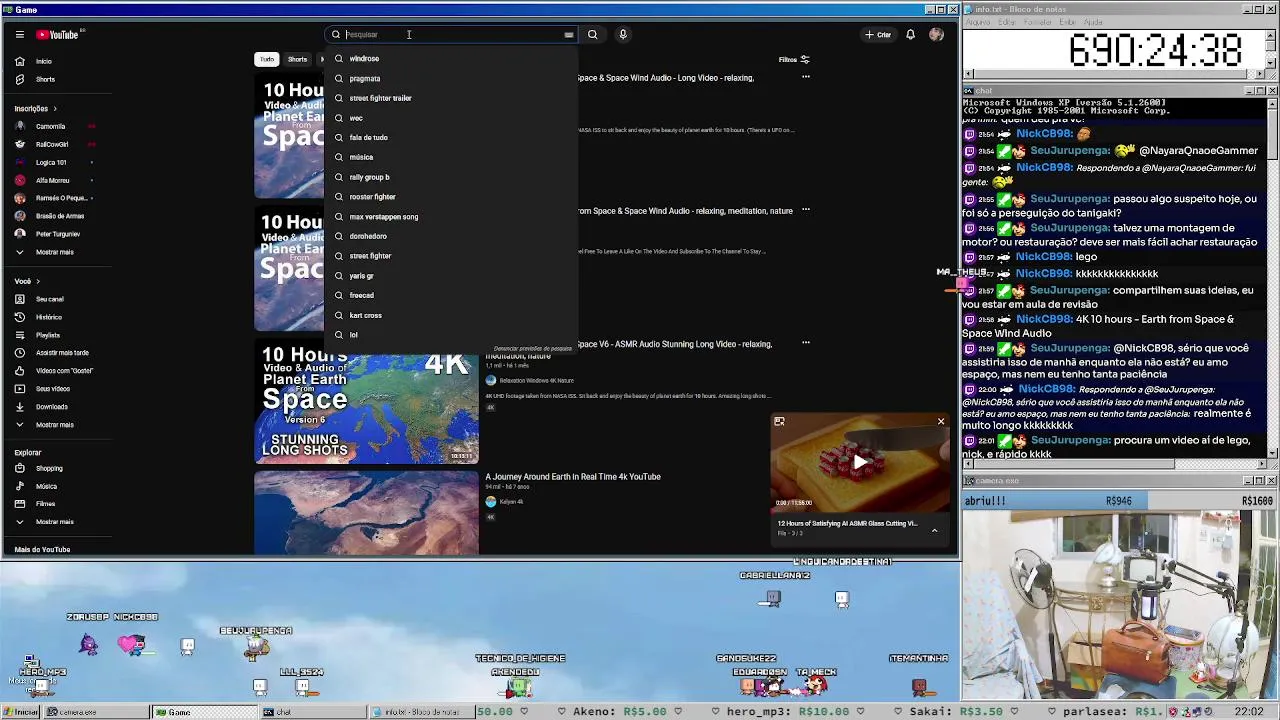Open more options for Long Video result
This screenshot has width=1280, height=720.
pyautogui.click(x=806, y=77)
